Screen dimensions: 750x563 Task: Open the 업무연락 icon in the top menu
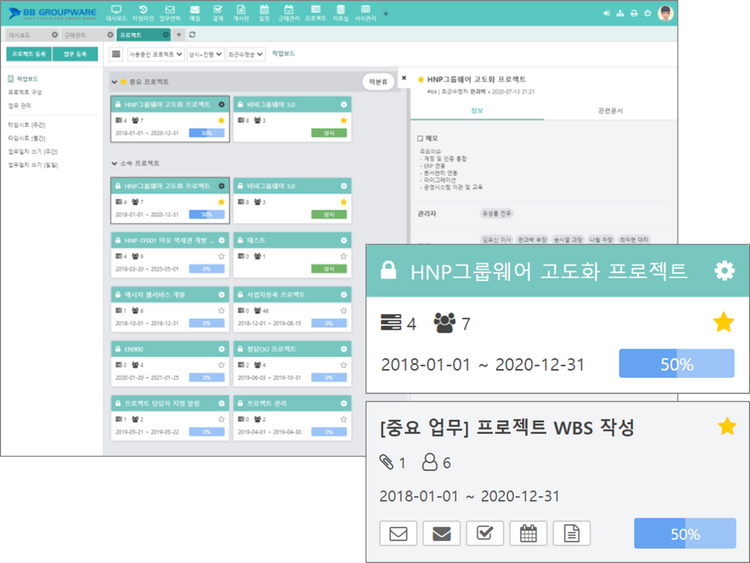point(170,13)
